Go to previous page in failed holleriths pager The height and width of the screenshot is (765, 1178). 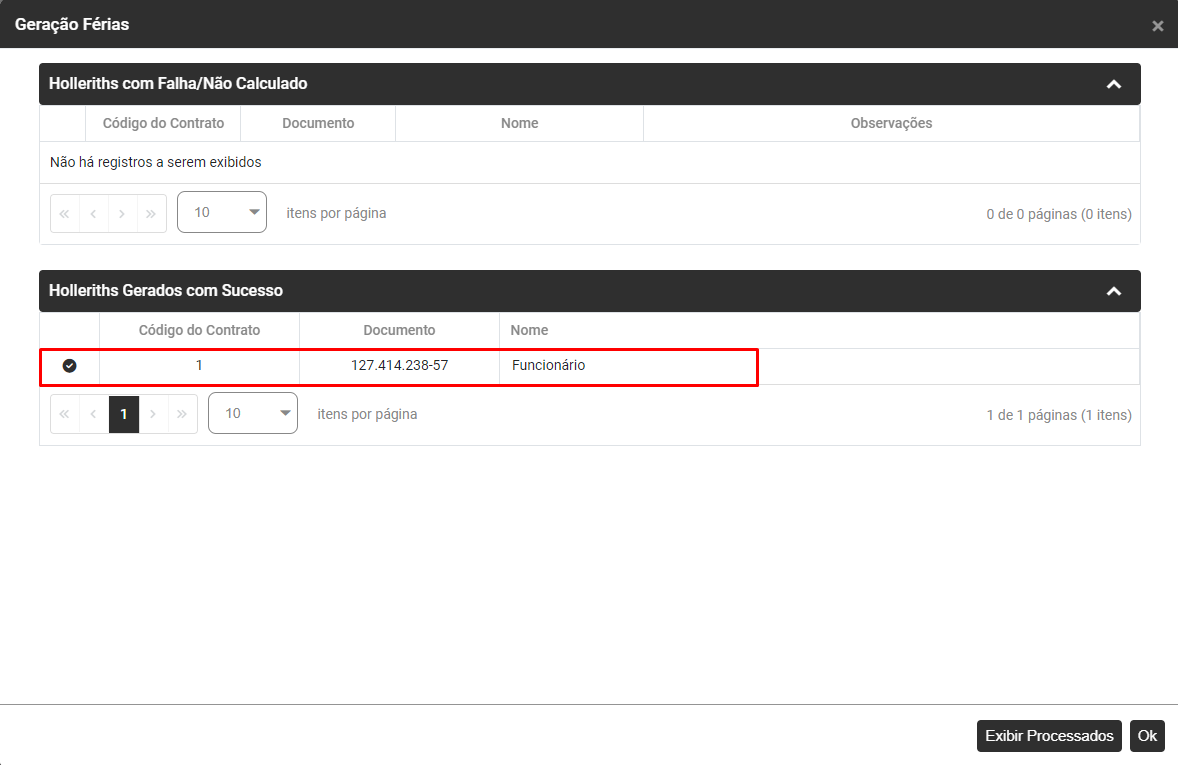[94, 213]
